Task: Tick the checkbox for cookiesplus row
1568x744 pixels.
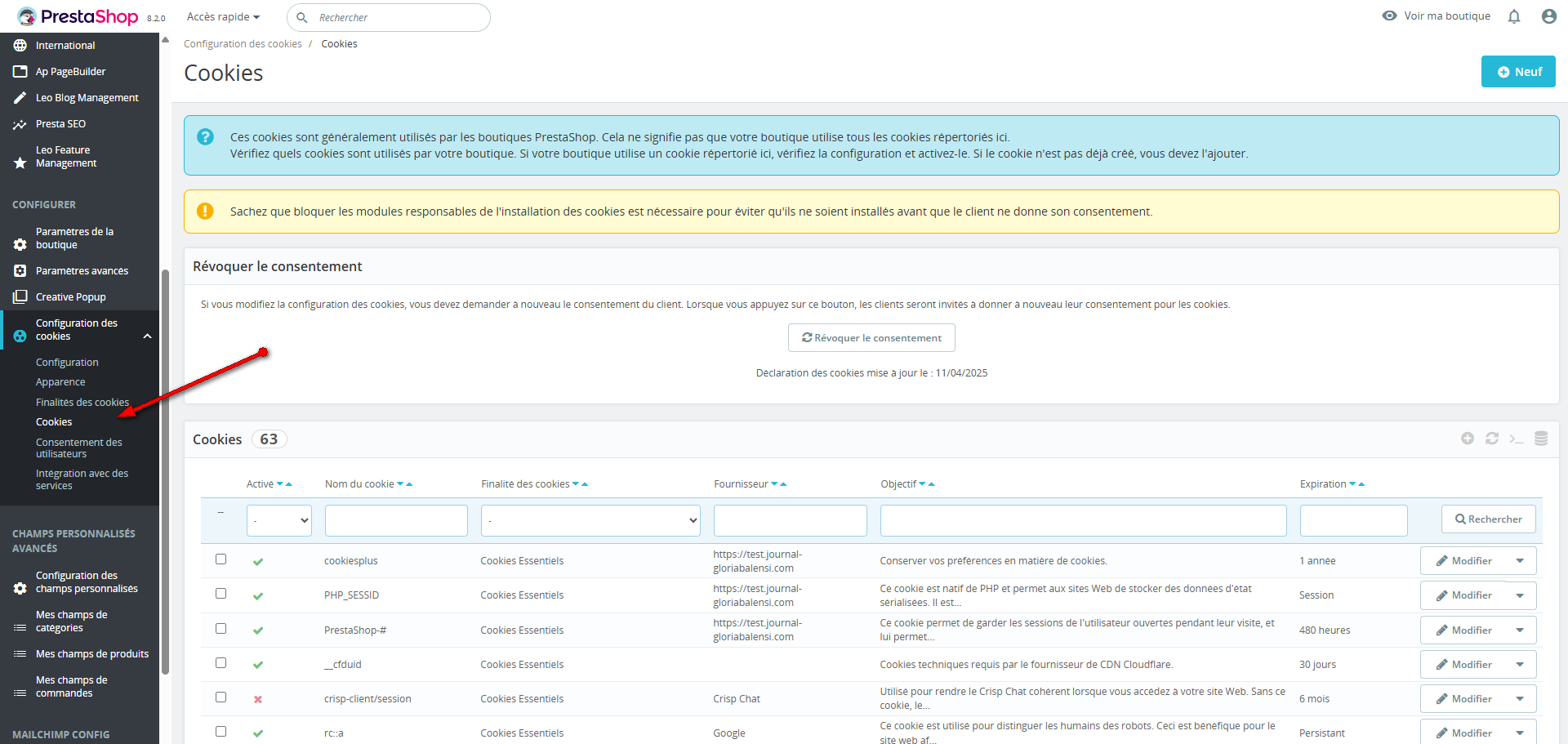Action: coord(220,559)
